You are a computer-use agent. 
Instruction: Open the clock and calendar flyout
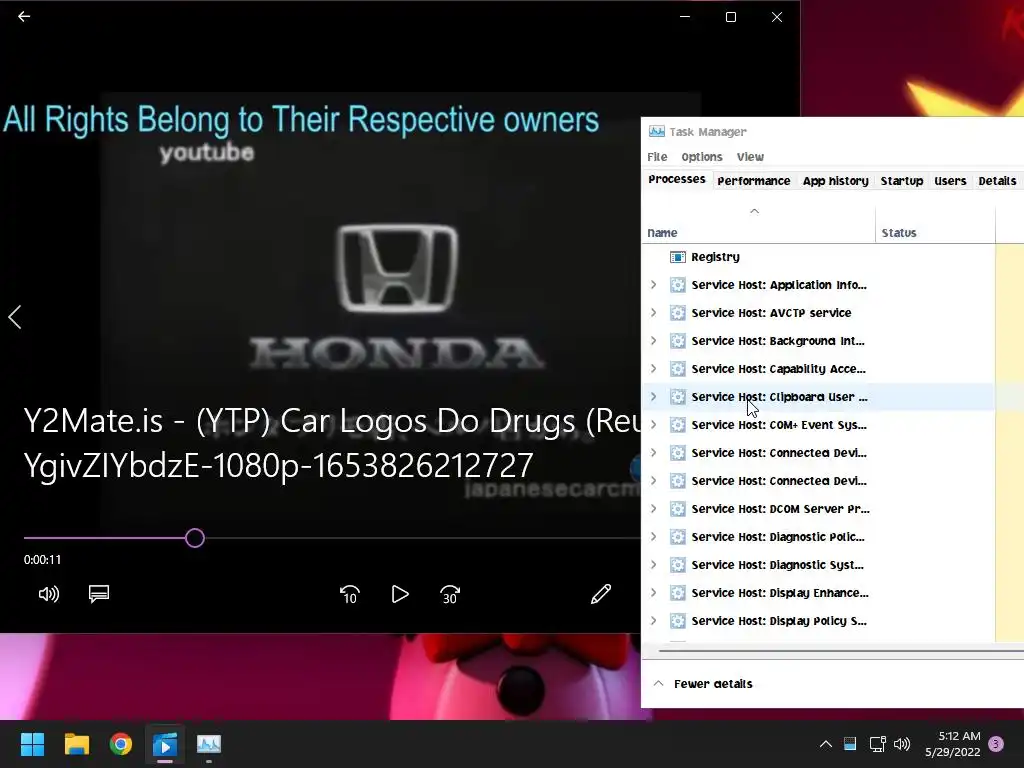pyautogui.click(x=953, y=744)
